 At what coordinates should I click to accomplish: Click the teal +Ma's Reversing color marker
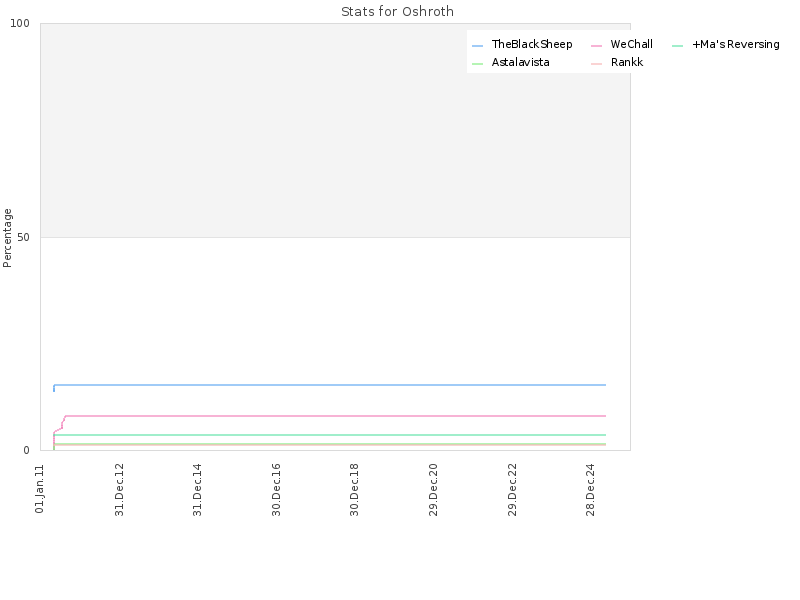pyautogui.click(x=678, y=46)
